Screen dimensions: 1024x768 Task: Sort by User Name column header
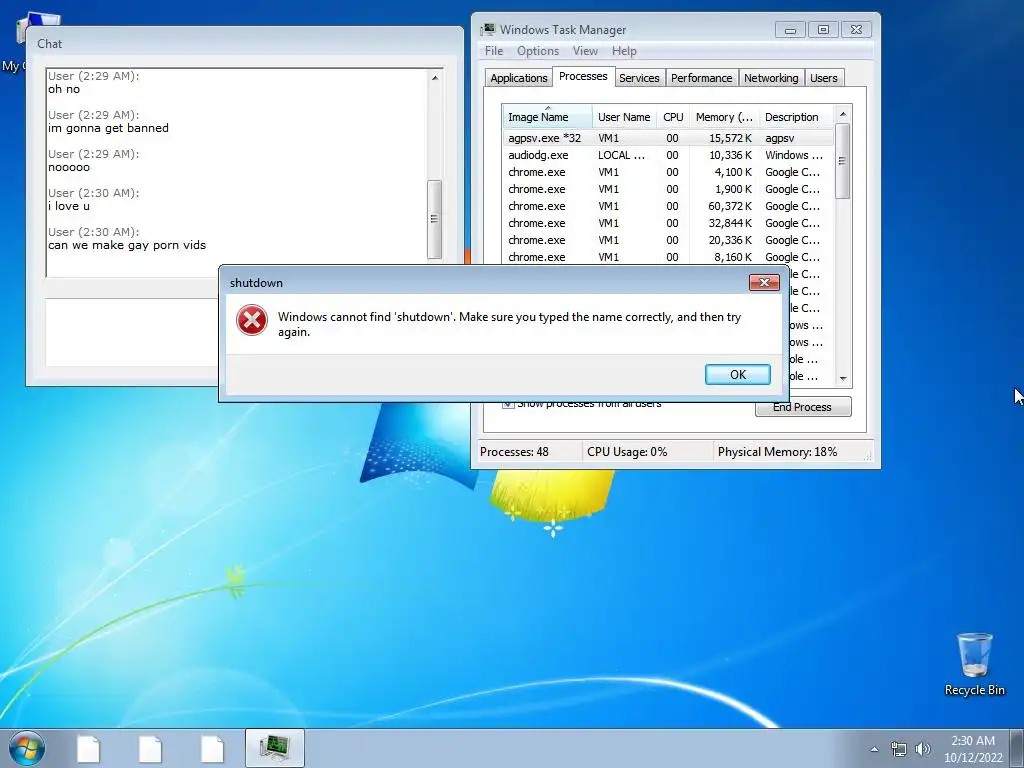pyautogui.click(x=624, y=117)
